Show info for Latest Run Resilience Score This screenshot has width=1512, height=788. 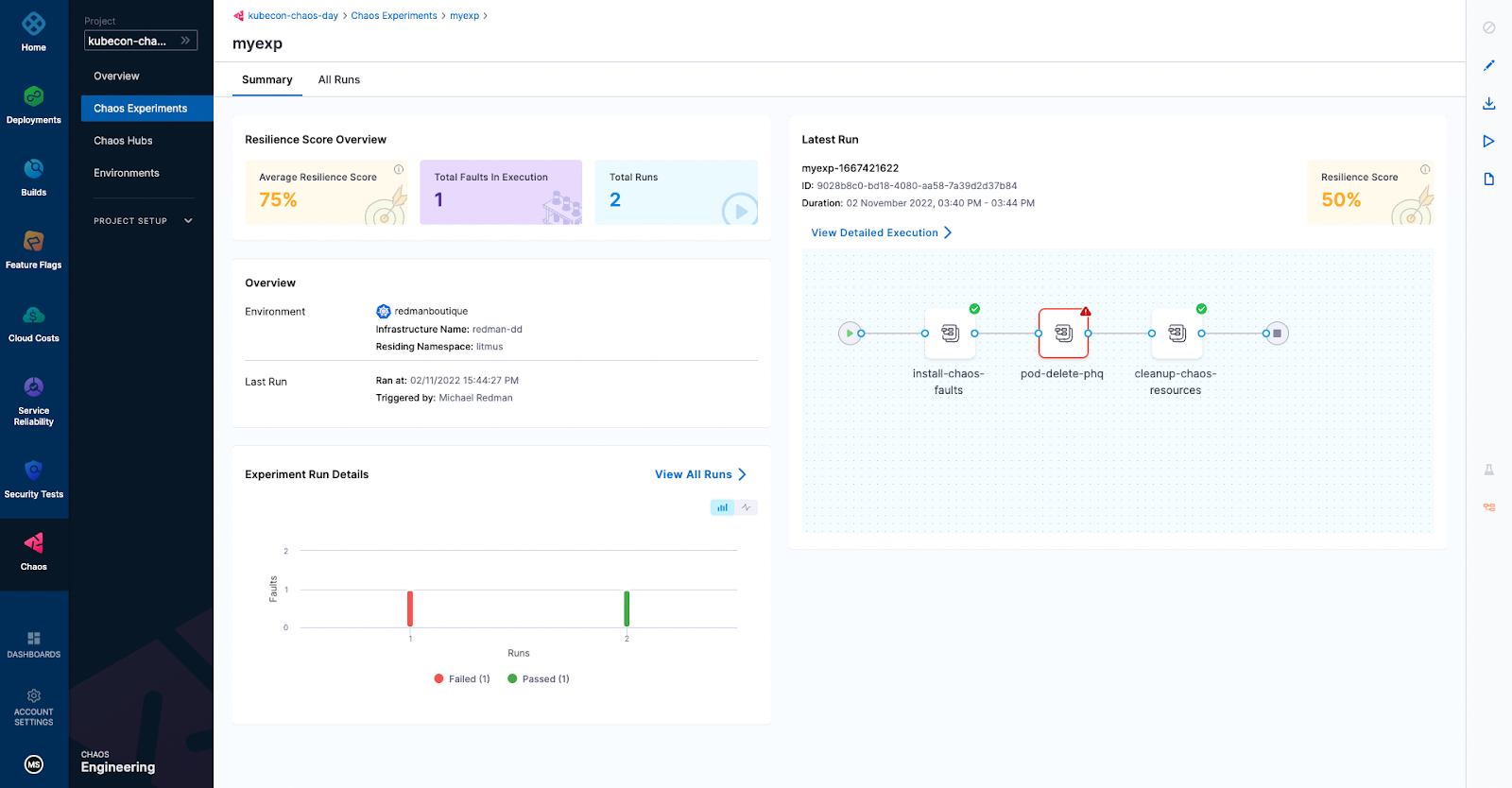pos(1425,169)
